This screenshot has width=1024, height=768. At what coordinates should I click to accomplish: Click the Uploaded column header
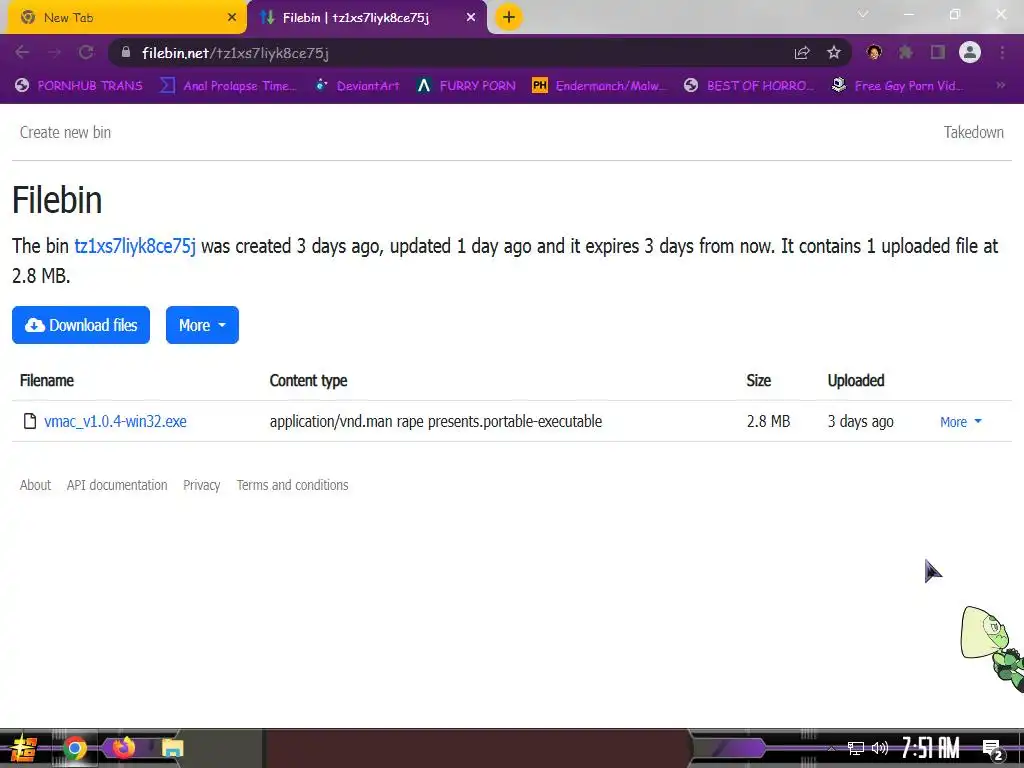pyautogui.click(x=856, y=380)
